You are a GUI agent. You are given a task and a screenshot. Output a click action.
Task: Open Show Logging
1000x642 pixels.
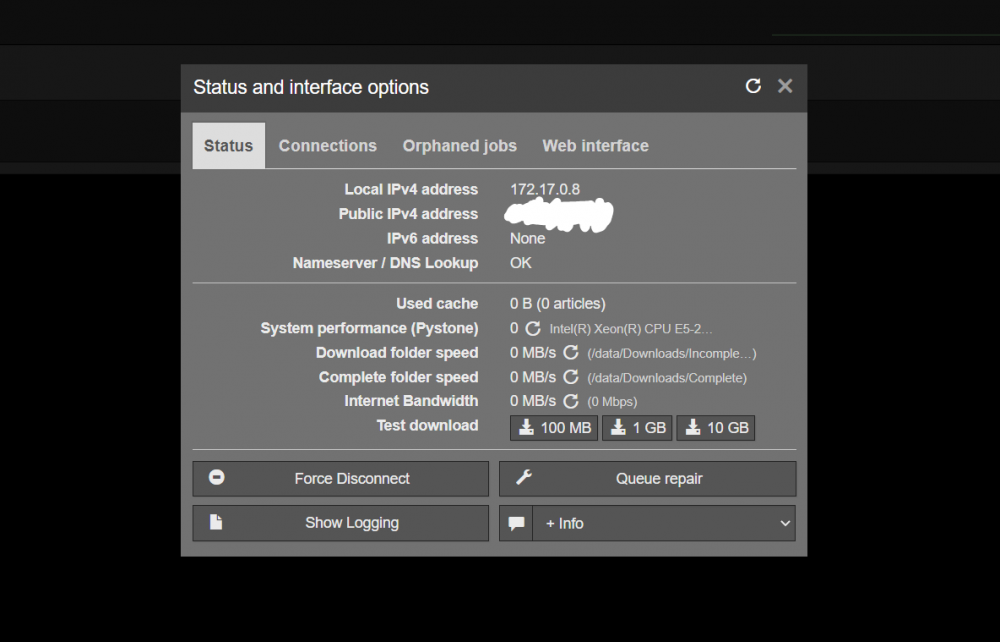(x=341, y=523)
